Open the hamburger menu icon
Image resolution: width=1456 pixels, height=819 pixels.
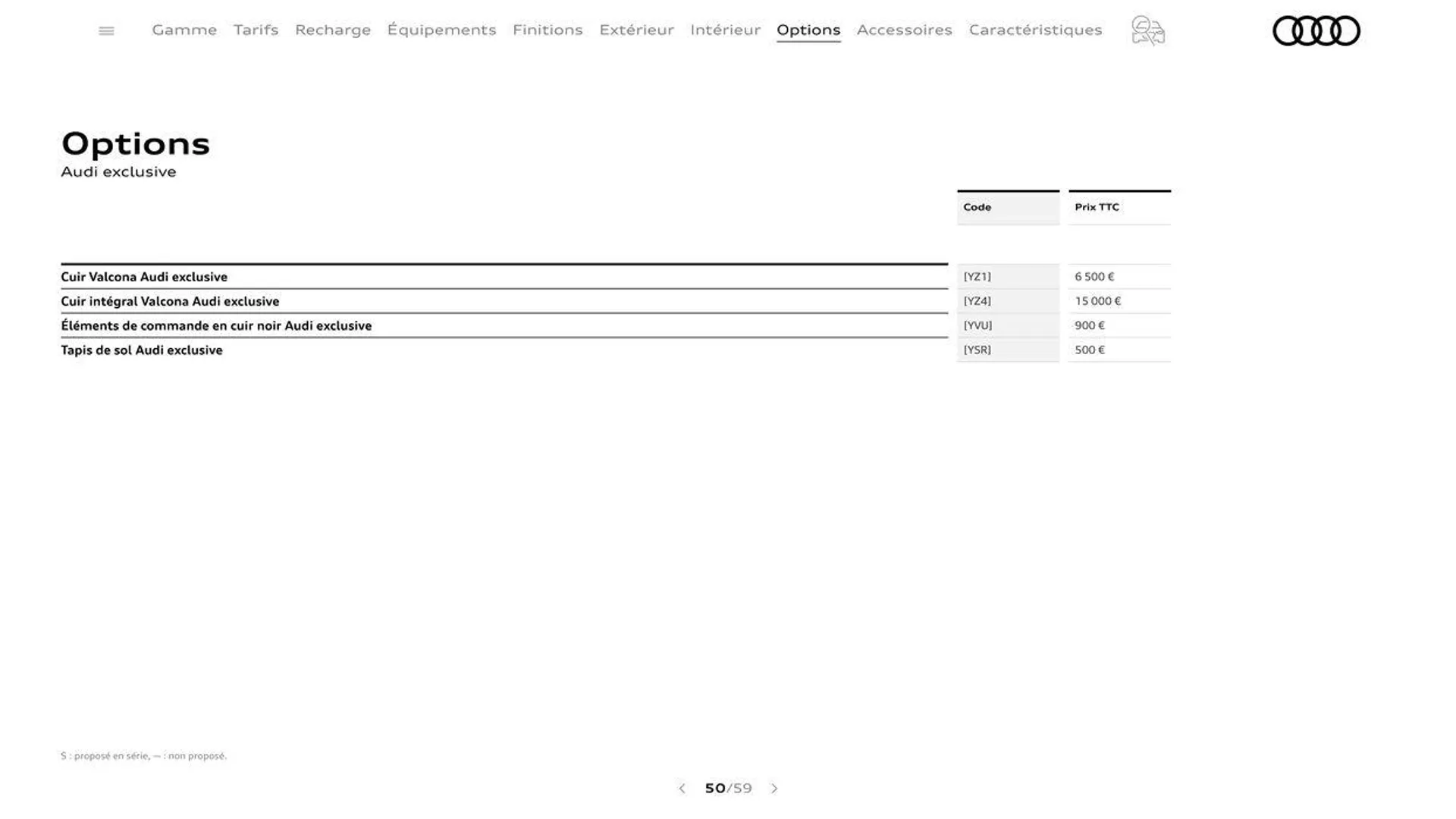pos(106,31)
